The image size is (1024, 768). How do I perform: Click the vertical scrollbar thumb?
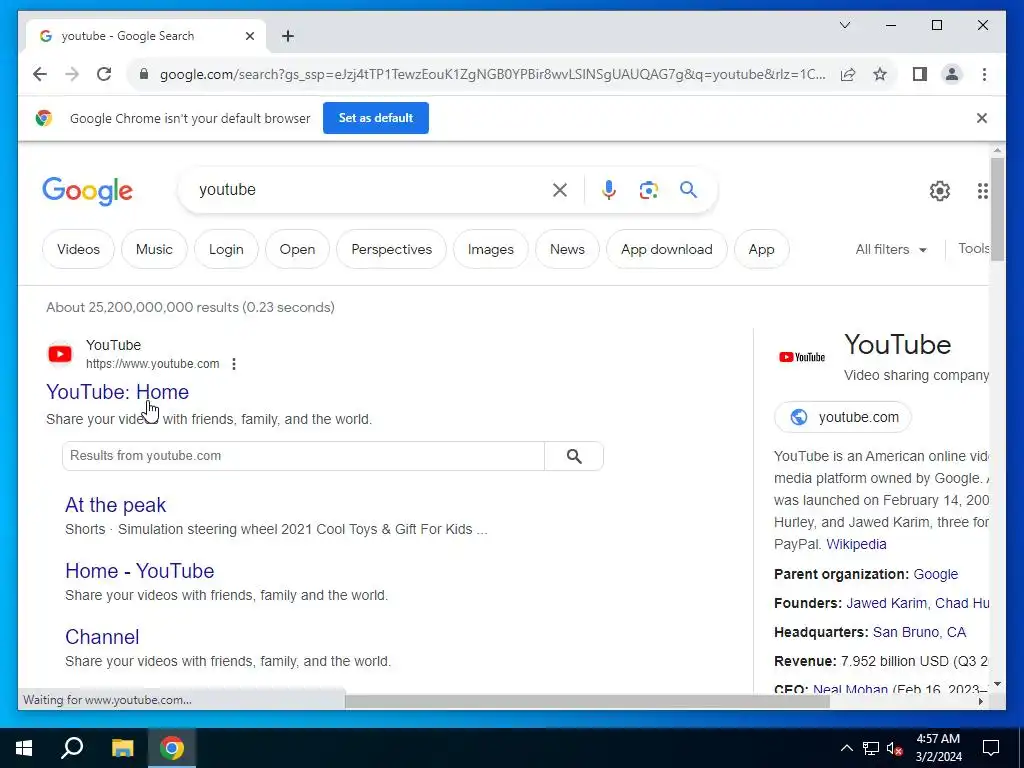point(997,209)
